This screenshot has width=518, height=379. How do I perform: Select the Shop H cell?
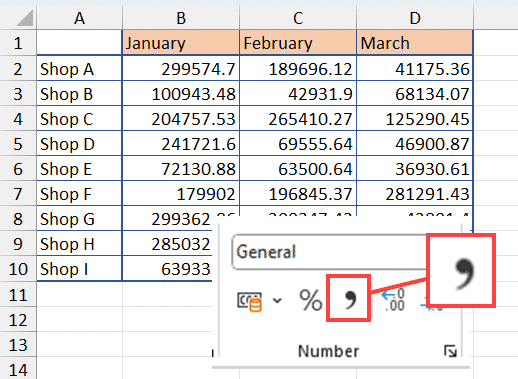pos(79,244)
